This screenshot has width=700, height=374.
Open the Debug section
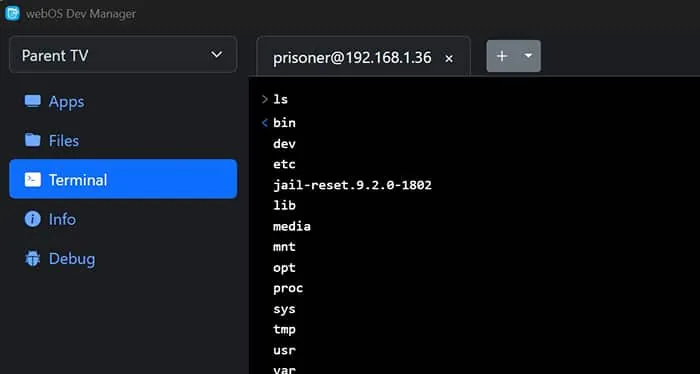tap(123, 258)
